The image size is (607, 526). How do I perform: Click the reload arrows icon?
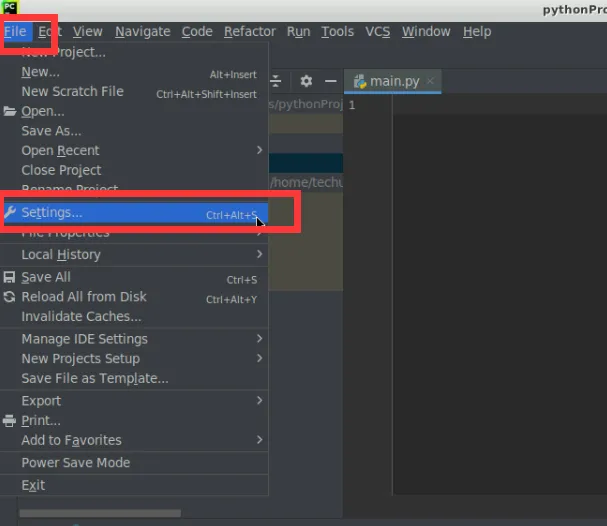coord(9,297)
